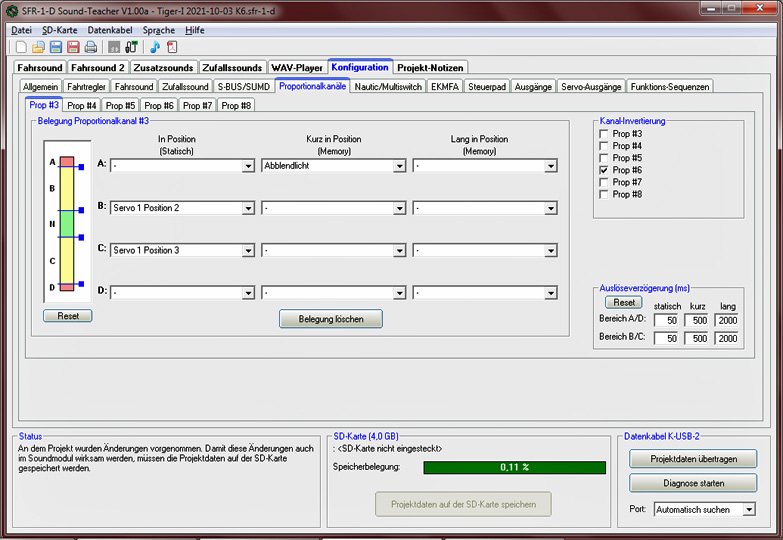Click the blue handle between areas C and D
This screenshot has width=783, height=540.
click(x=81, y=284)
